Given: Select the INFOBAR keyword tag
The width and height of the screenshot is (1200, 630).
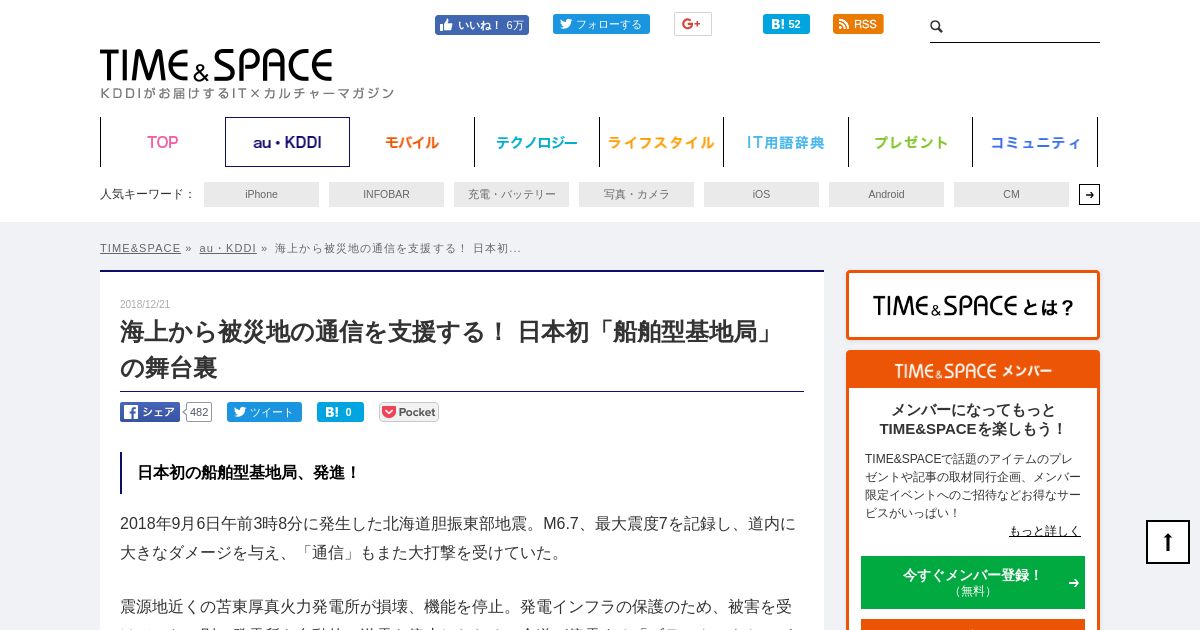Looking at the screenshot, I should (386, 194).
